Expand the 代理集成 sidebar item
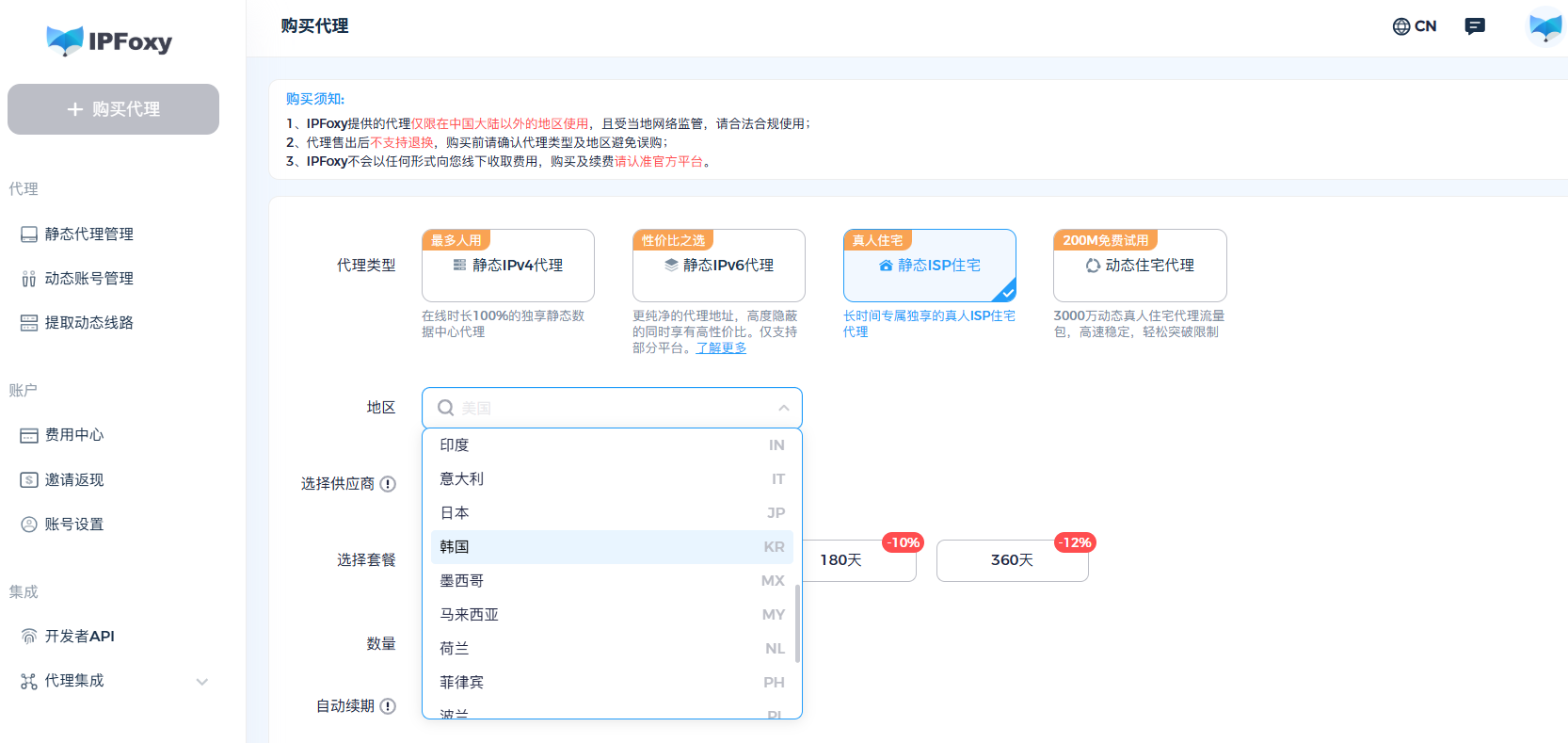1568x743 pixels. (201, 681)
